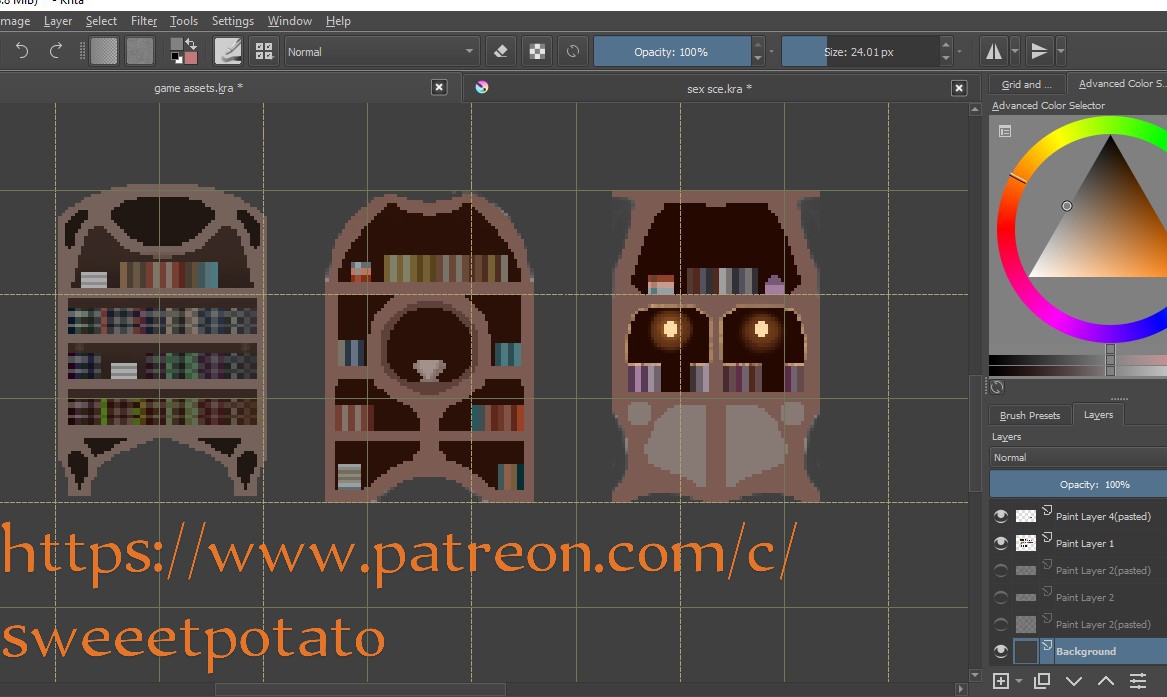The width and height of the screenshot is (1167, 697).
Task: Open the Layer menu
Action: pyautogui.click(x=58, y=21)
